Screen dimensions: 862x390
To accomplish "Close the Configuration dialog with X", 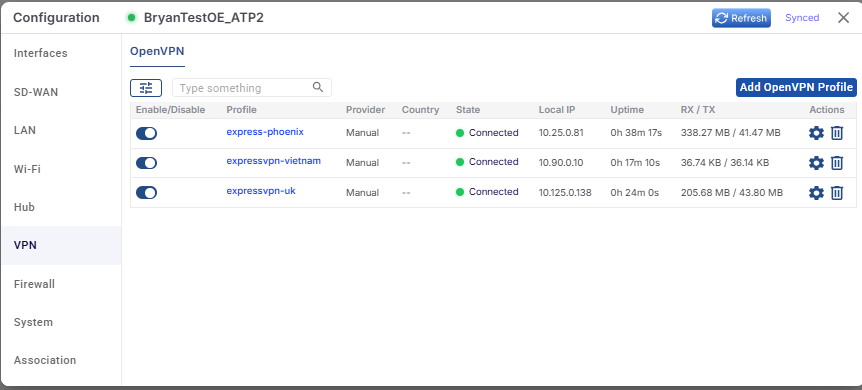I will pos(843,18).
